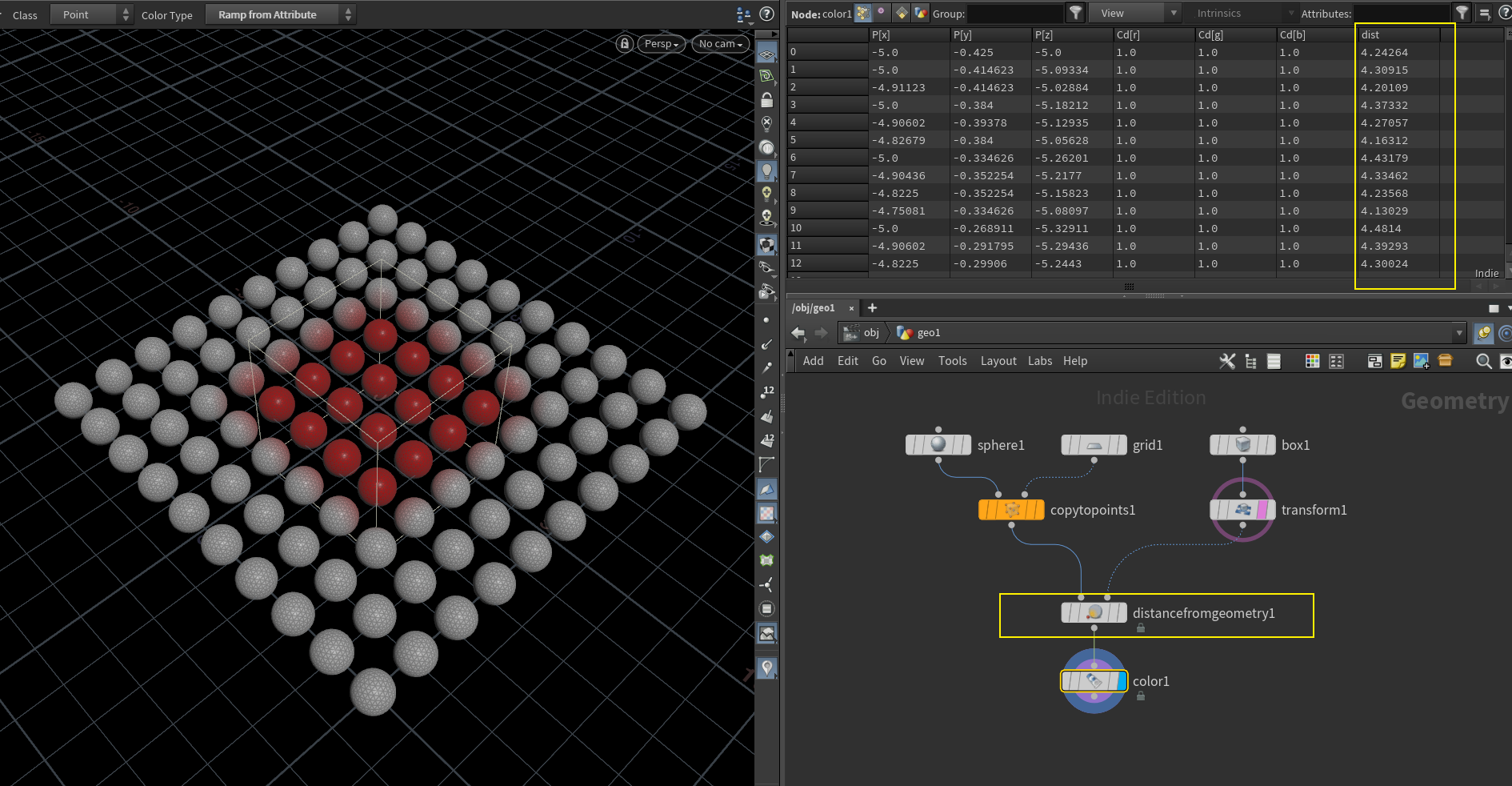1512x786 pixels.
Task: Add a background image icon
Action: [1421, 361]
